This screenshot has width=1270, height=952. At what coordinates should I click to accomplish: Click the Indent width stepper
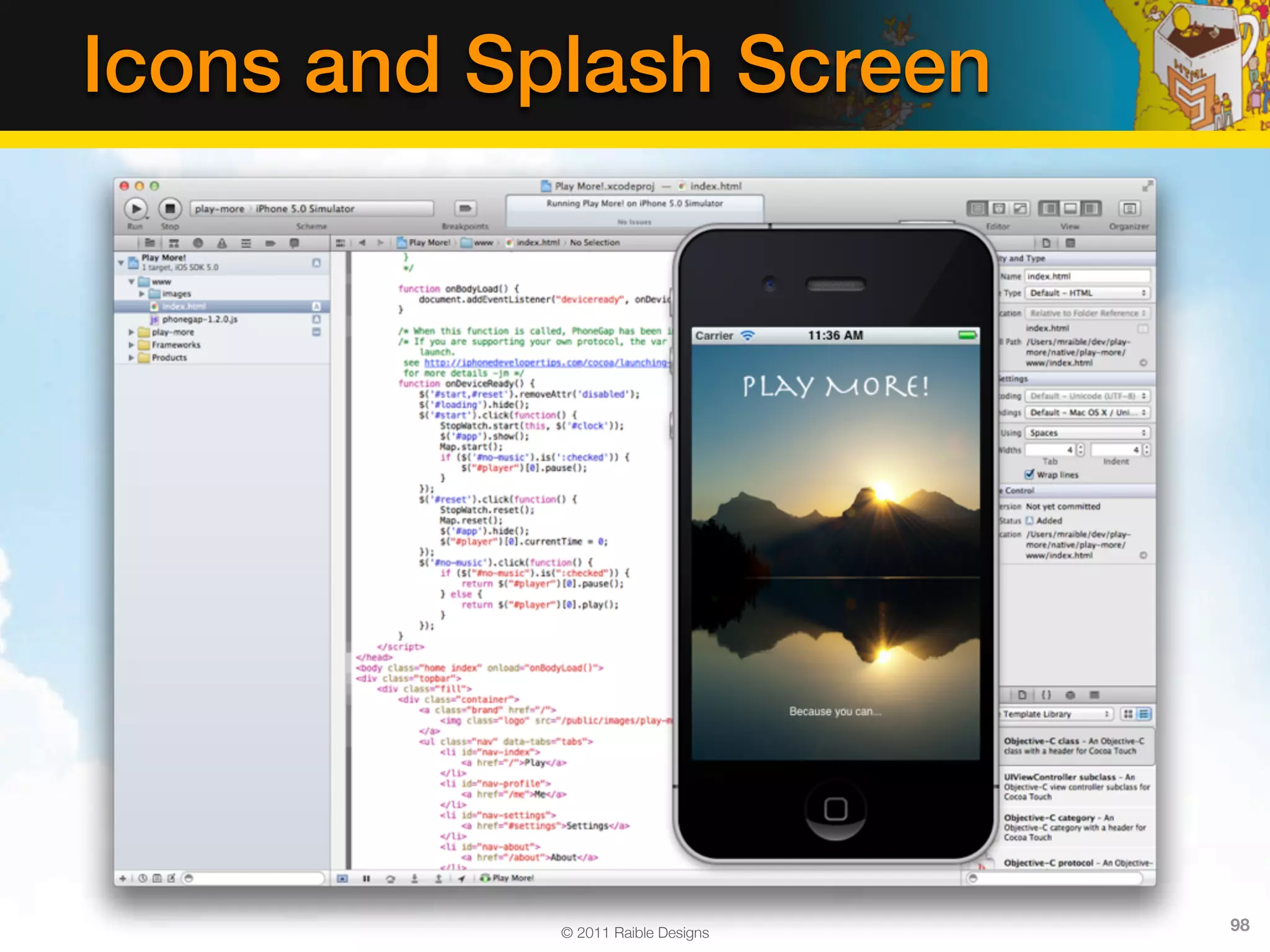tap(1147, 449)
